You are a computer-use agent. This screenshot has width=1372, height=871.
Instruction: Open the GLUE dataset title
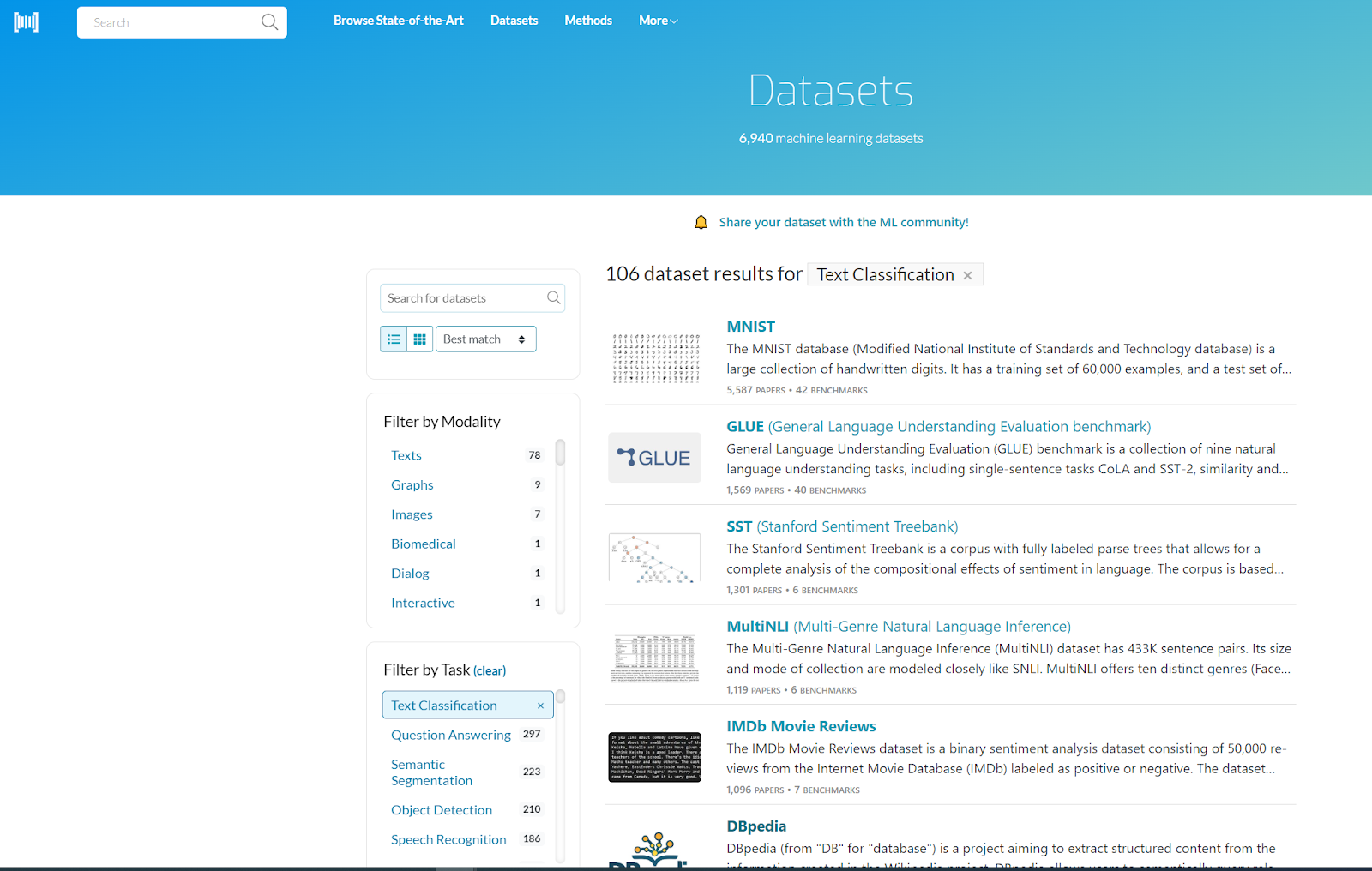(939, 427)
